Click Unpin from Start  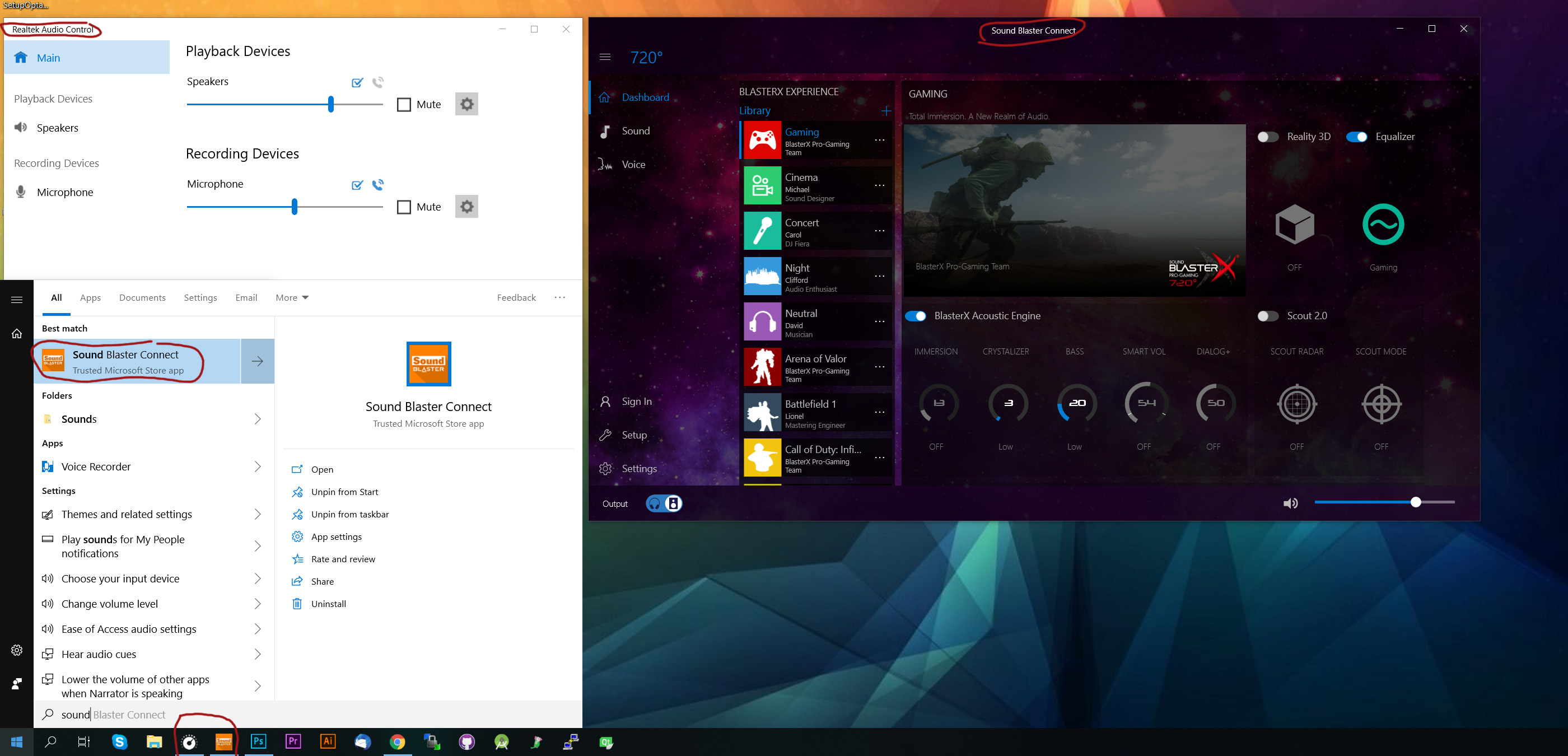[x=344, y=492]
